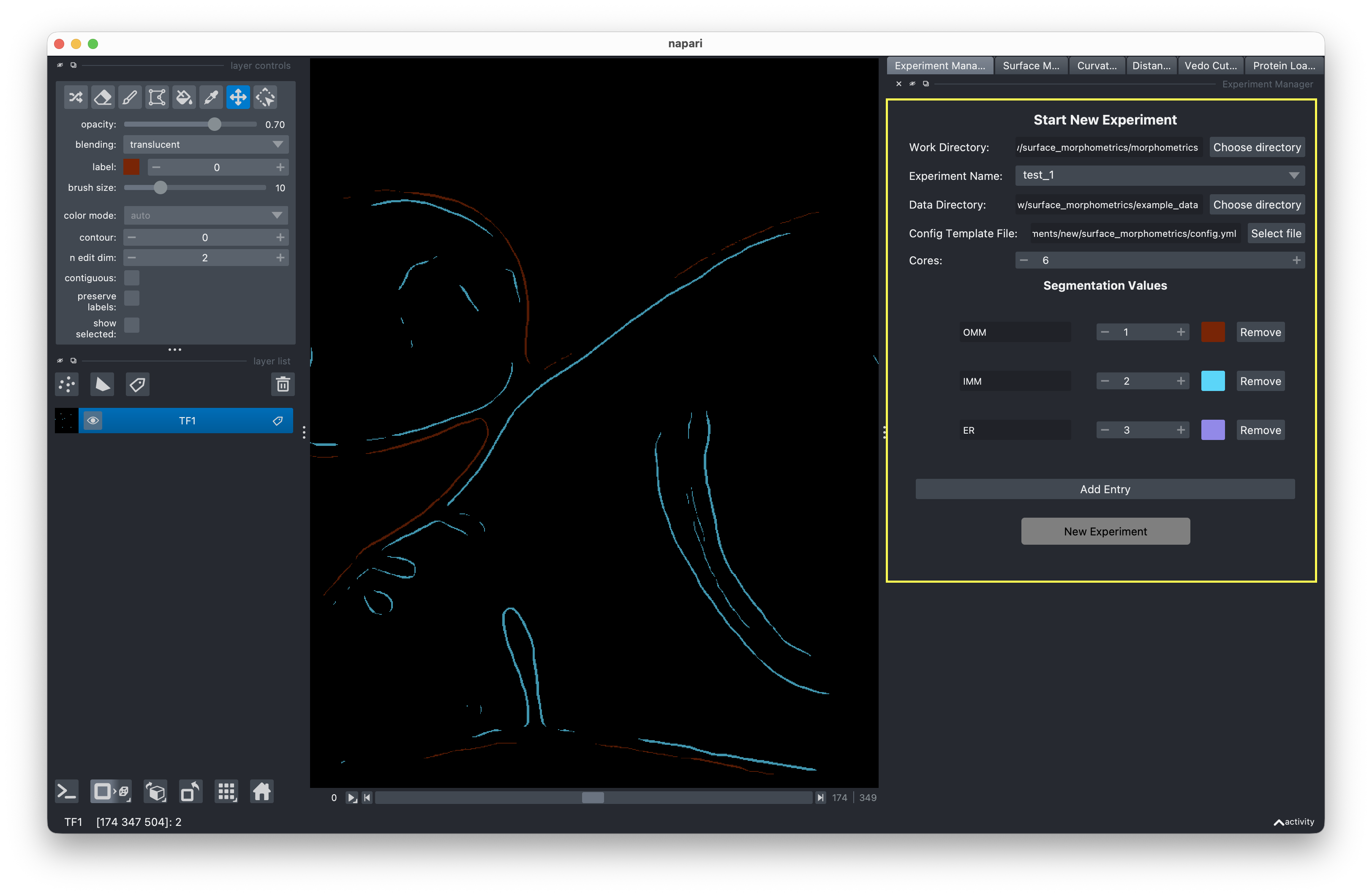Toggle grid mode view
1372x896 pixels.
(226, 792)
